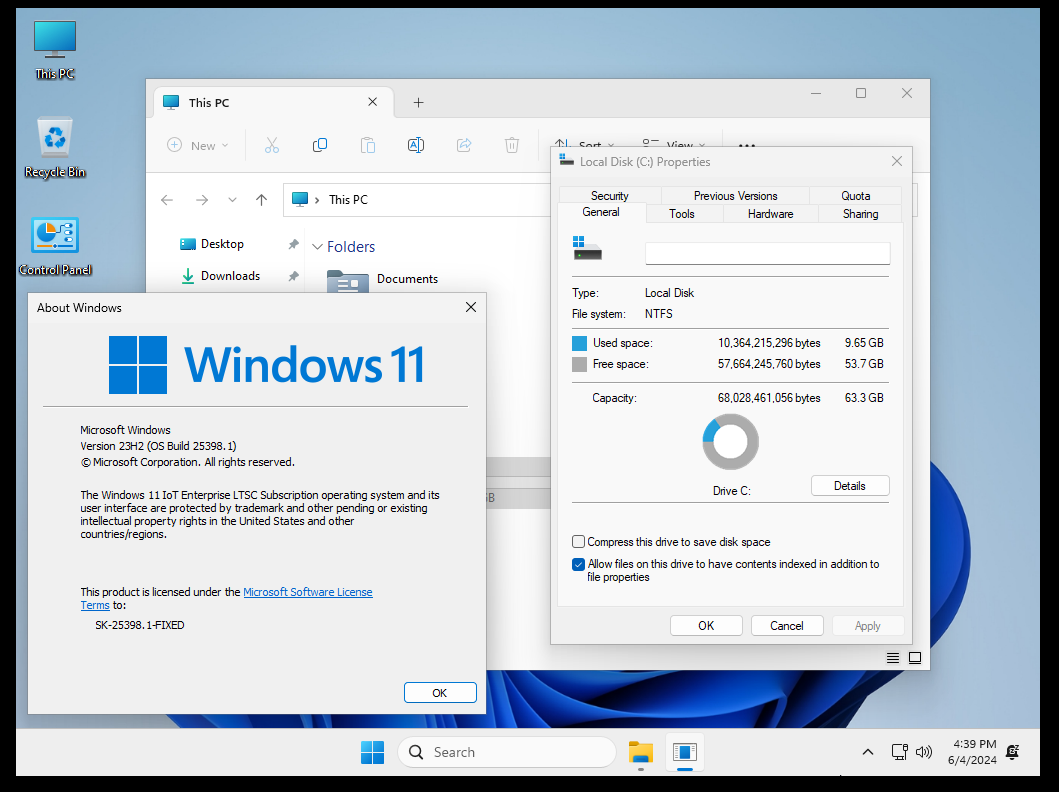
Task: Close the Local Disk Properties dialog
Action: coord(897,161)
